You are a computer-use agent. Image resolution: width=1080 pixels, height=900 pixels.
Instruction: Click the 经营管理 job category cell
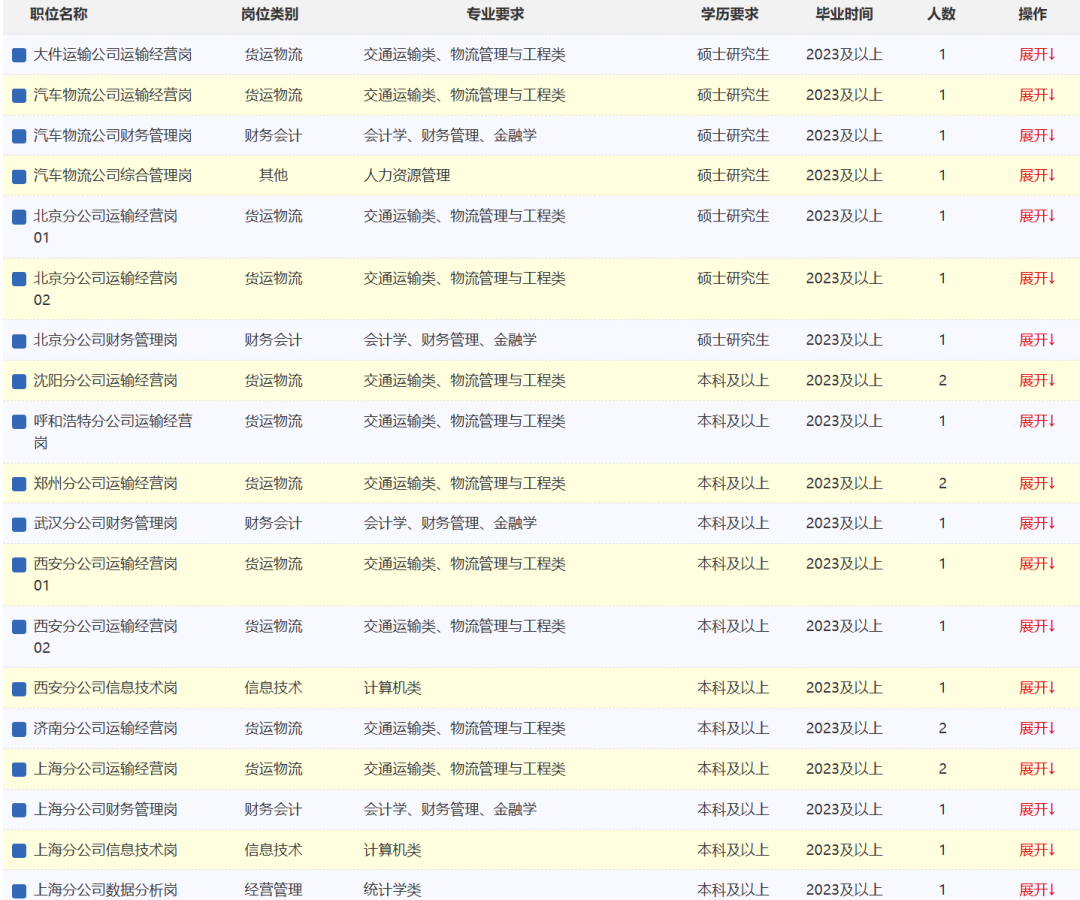point(273,890)
